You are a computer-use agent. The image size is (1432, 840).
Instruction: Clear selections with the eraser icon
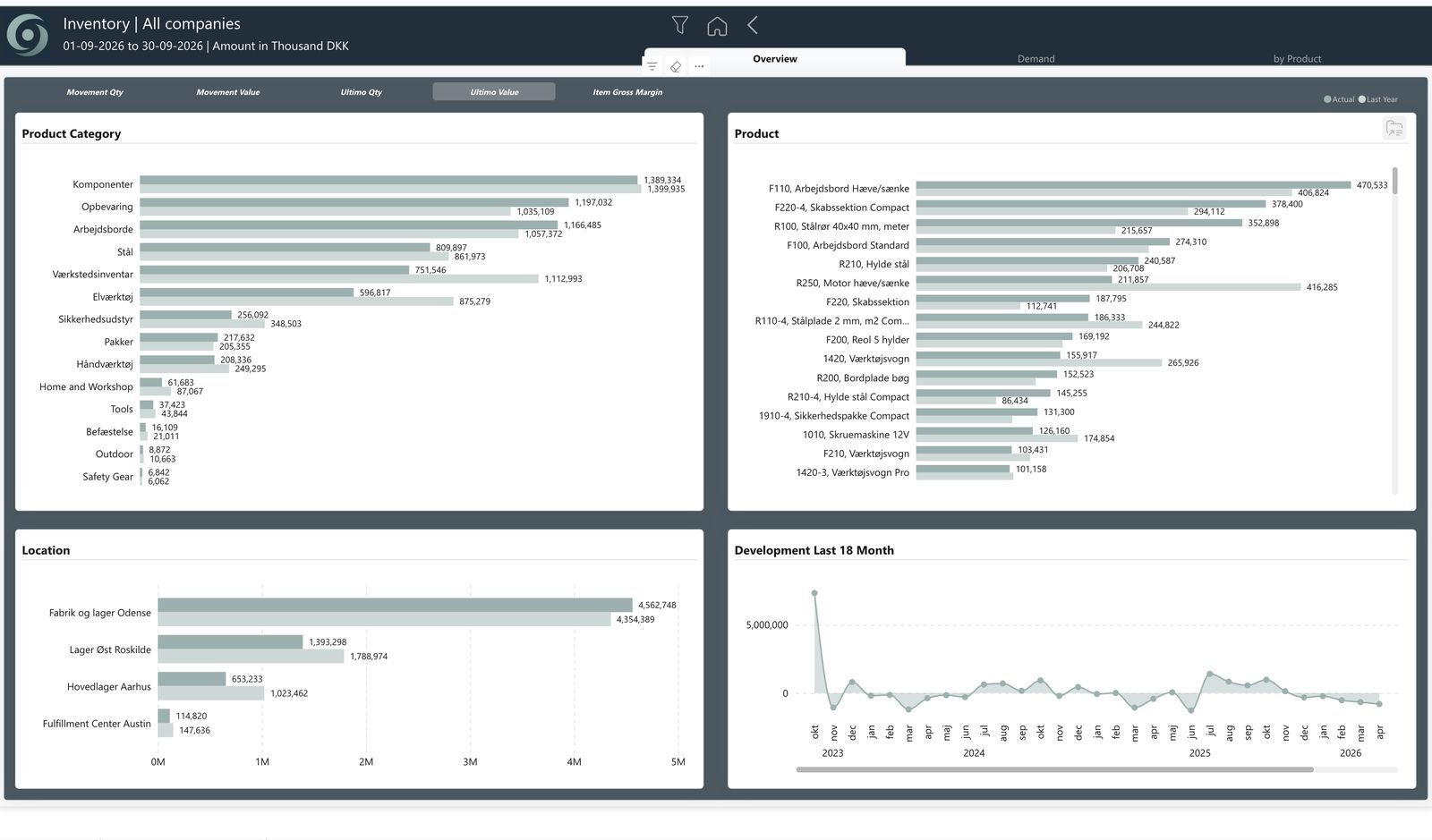pos(676,66)
